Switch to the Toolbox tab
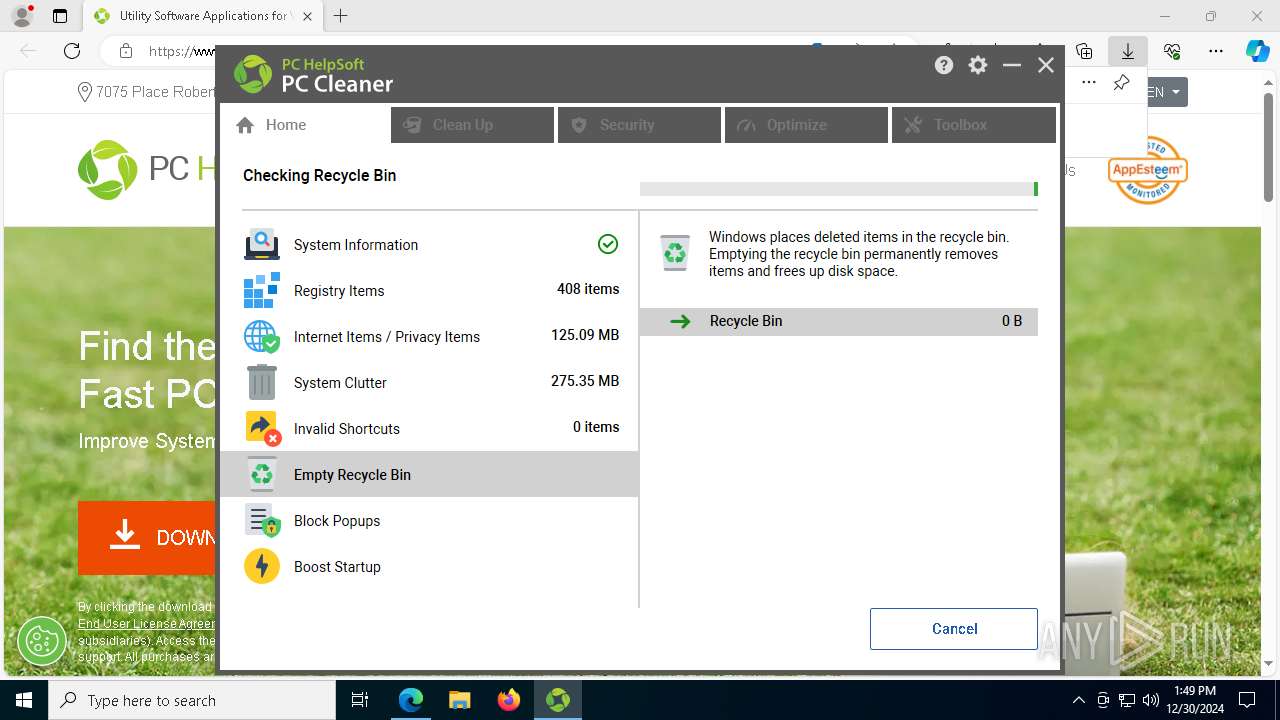 coord(973,125)
